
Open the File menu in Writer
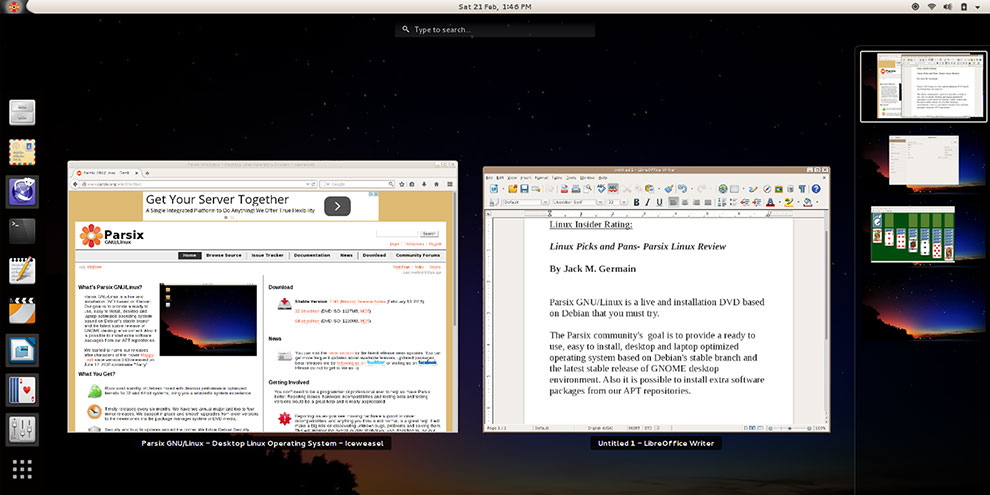[x=489, y=177]
